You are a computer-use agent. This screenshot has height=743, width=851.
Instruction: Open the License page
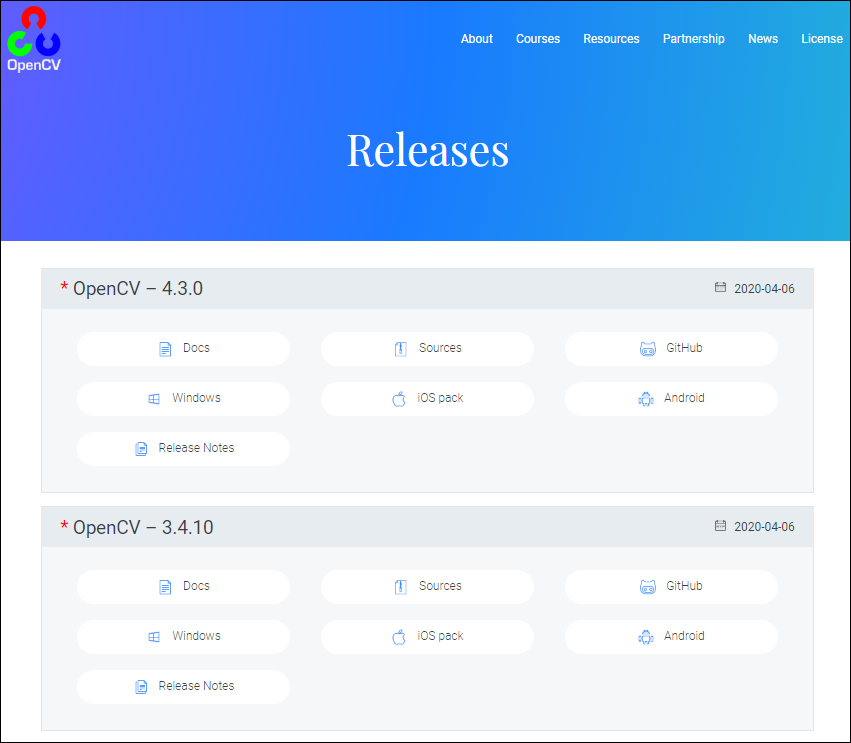(x=822, y=39)
